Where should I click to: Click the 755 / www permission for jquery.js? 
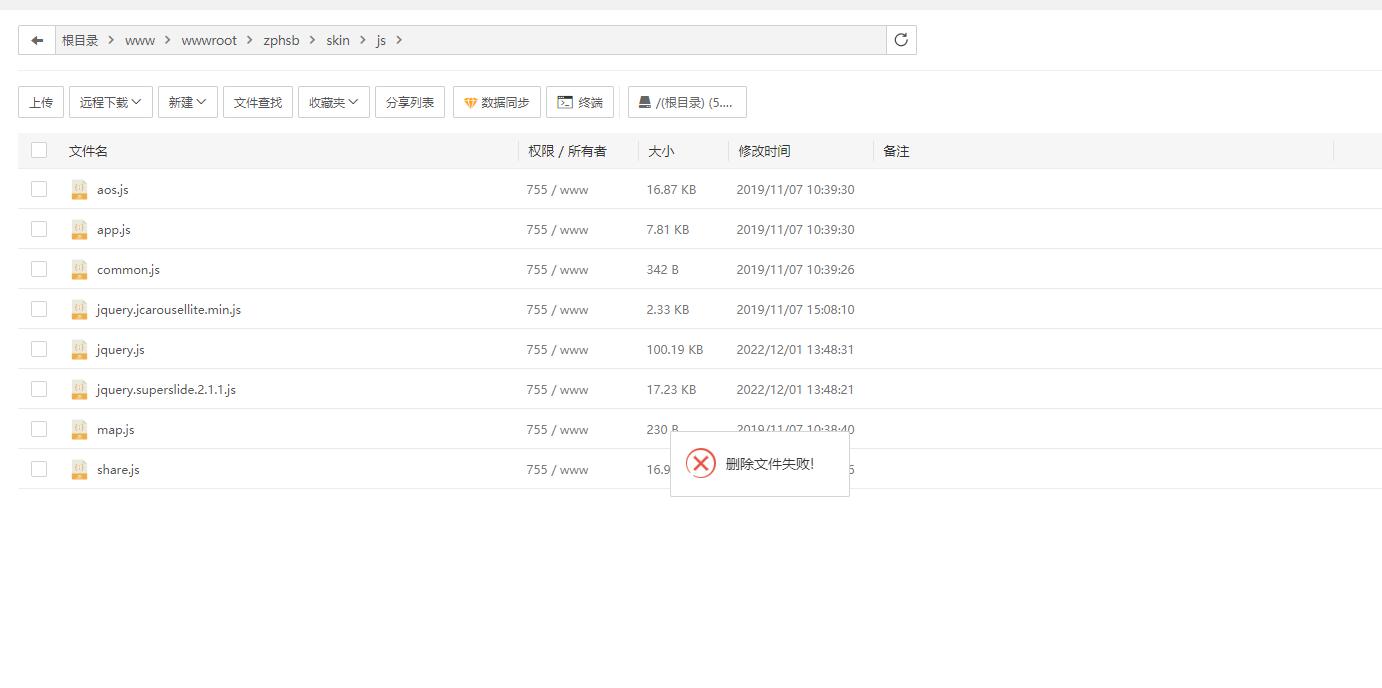pyautogui.click(x=557, y=349)
